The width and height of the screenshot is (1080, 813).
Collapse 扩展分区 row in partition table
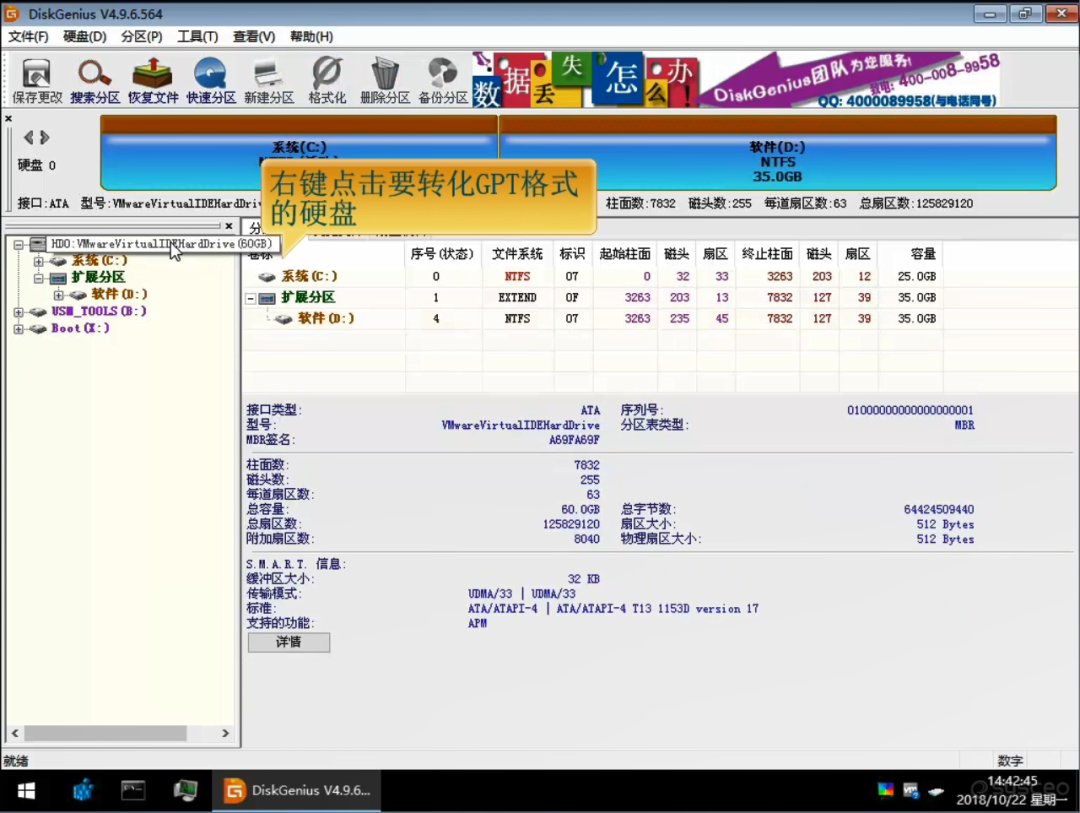(251, 298)
